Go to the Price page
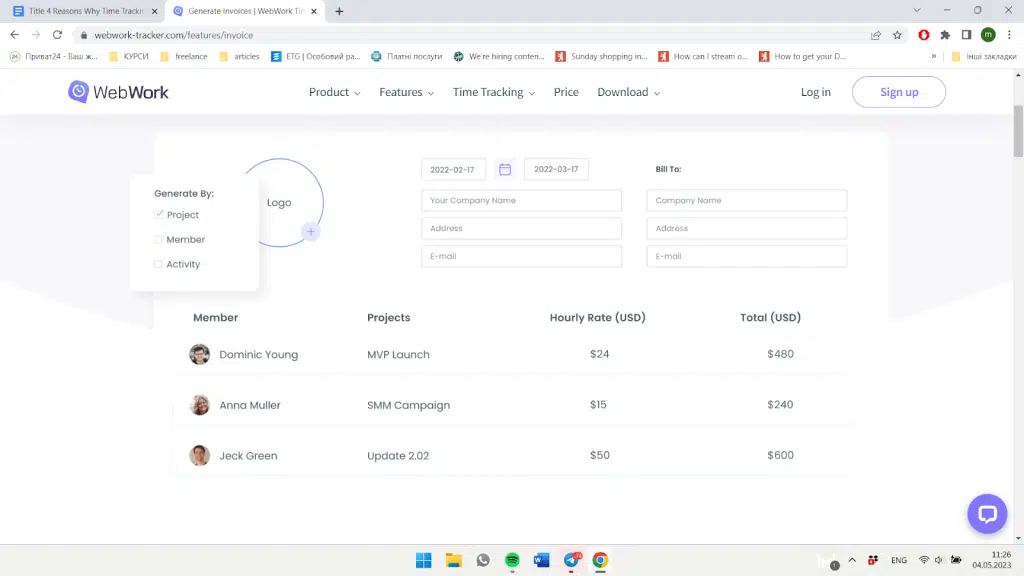Viewport: 1024px width, 576px height. tap(566, 92)
